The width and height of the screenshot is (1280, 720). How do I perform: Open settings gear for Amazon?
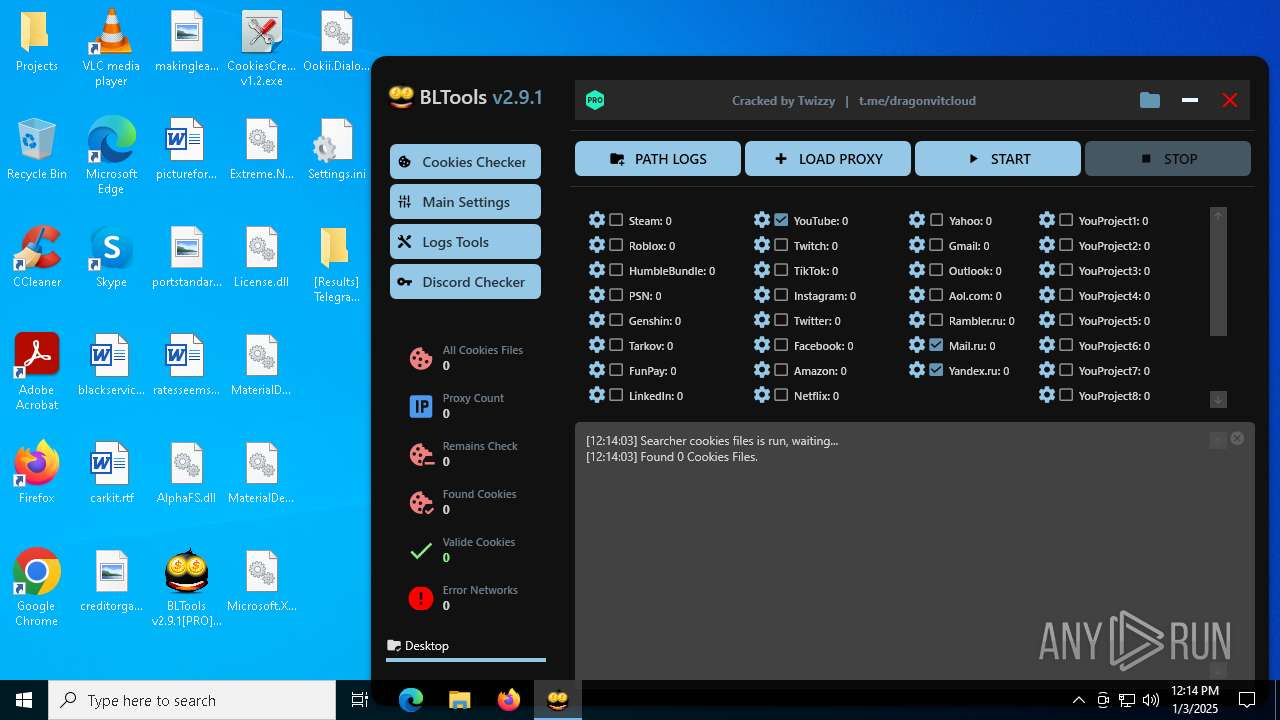[762, 370]
